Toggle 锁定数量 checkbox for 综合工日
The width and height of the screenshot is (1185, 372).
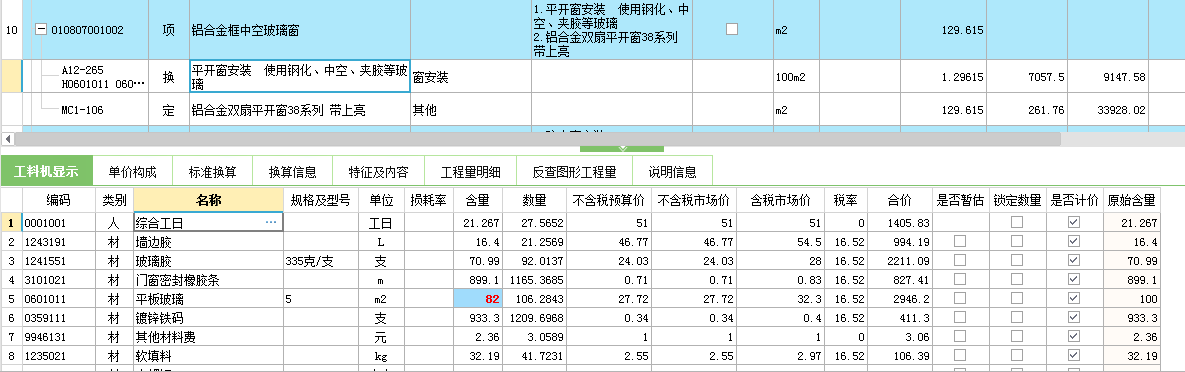coord(1017,223)
